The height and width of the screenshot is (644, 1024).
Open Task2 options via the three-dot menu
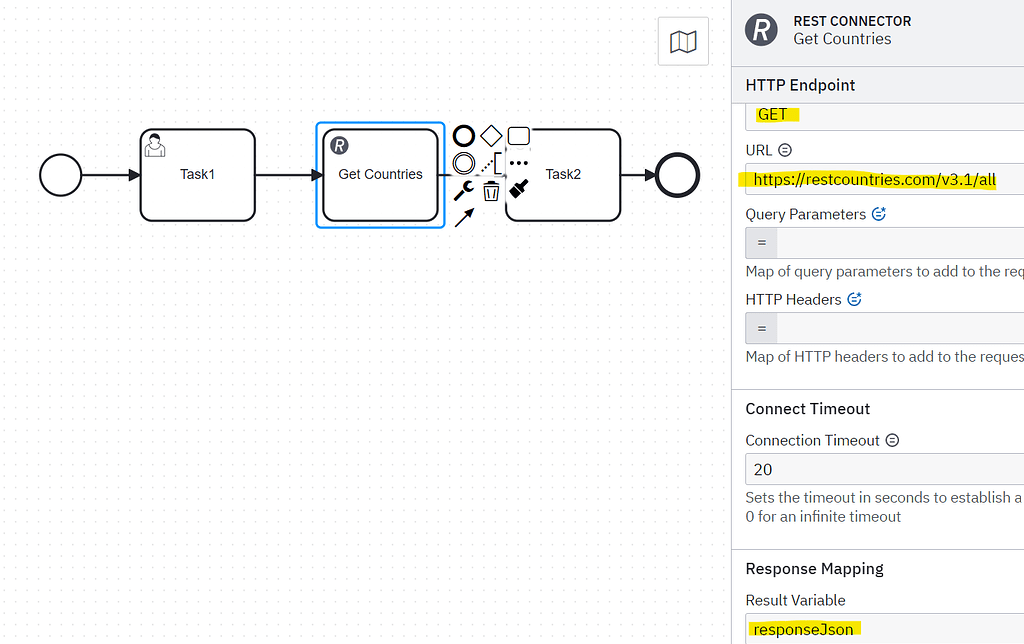(519, 162)
